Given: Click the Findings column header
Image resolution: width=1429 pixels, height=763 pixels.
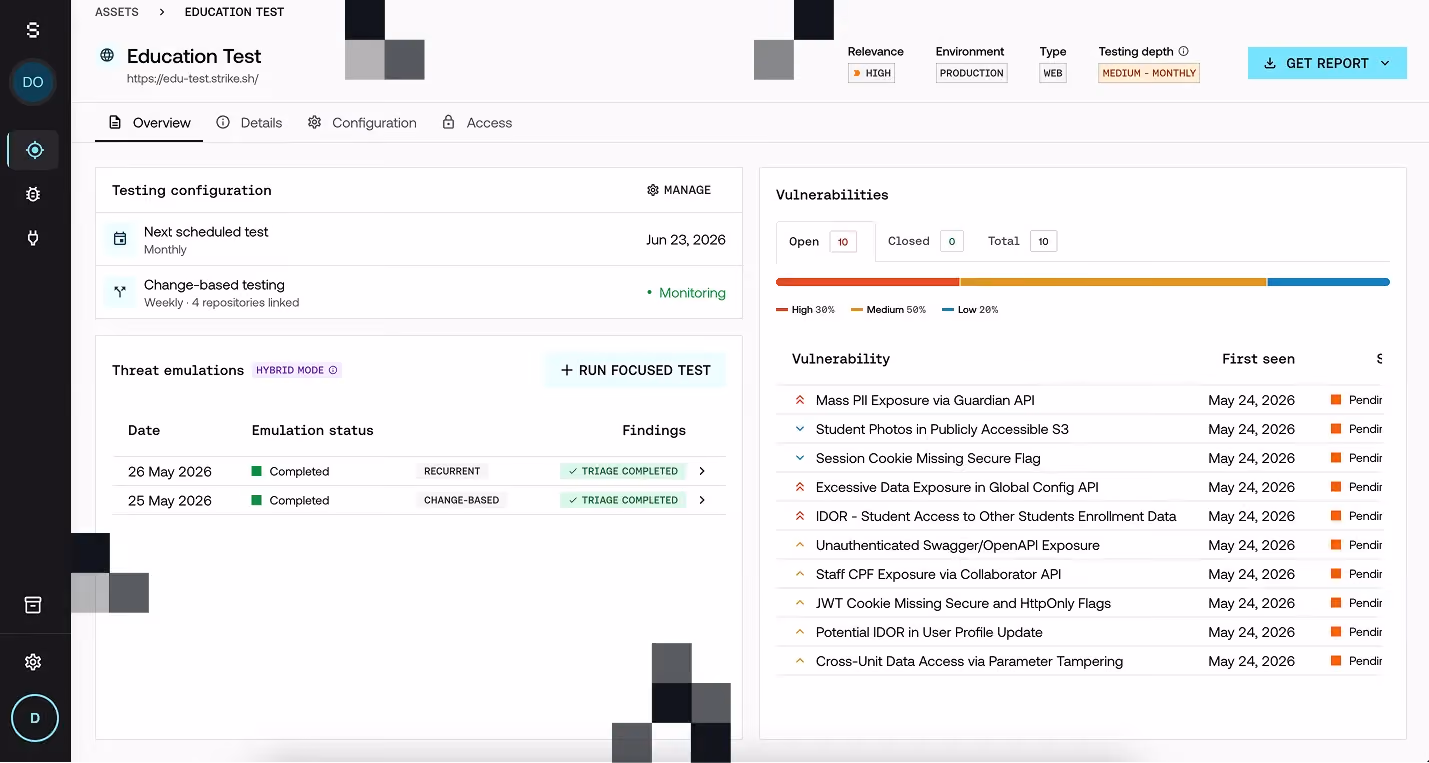Looking at the screenshot, I should tap(654, 430).
